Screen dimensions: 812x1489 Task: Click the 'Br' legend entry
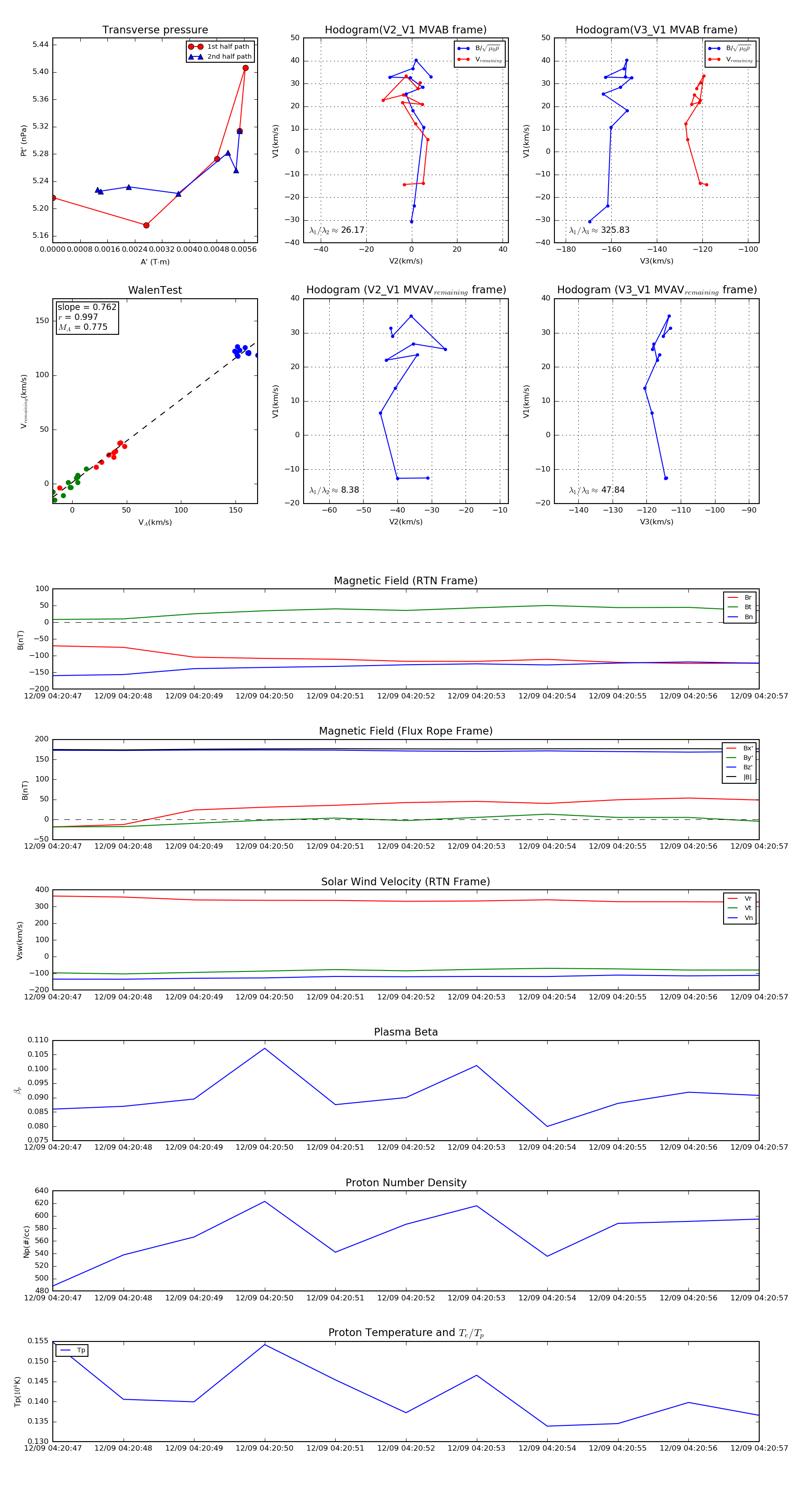click(740, 598)
